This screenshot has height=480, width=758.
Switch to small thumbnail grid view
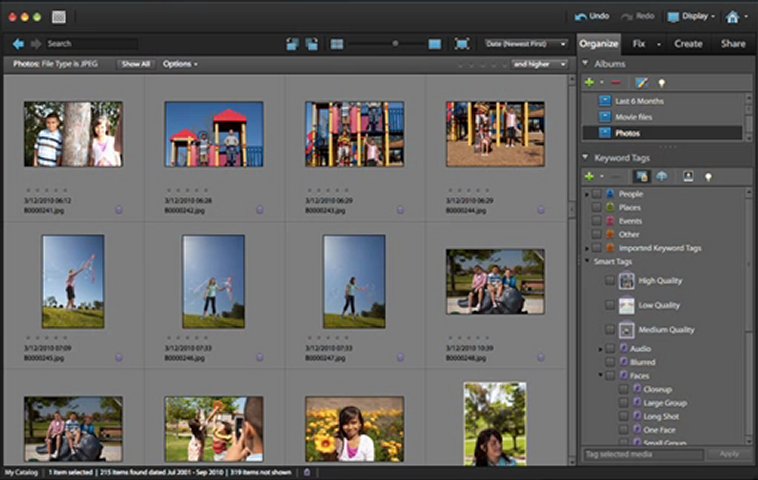pos(336,44)
